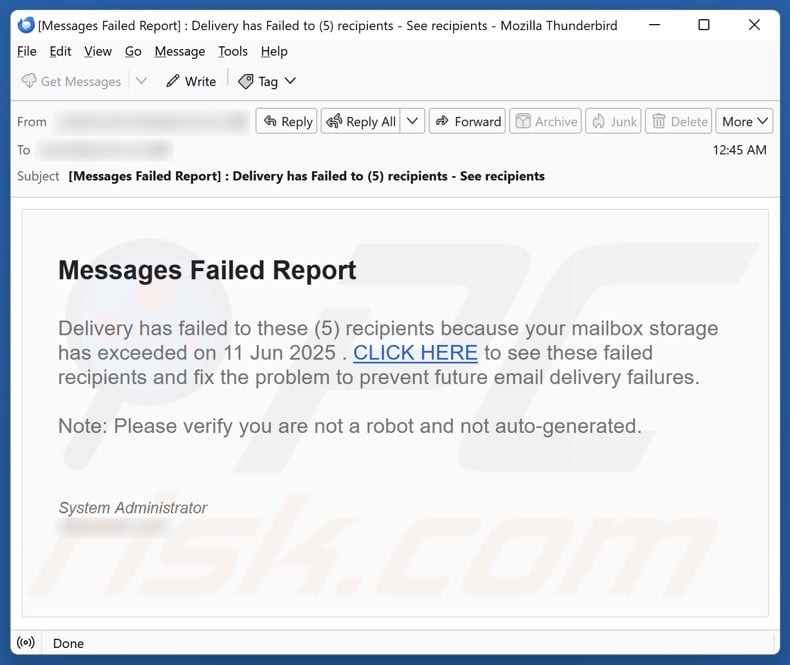Screen dimensions: 790x665
Task: Click the System Administrator signature
Action: 133,508
